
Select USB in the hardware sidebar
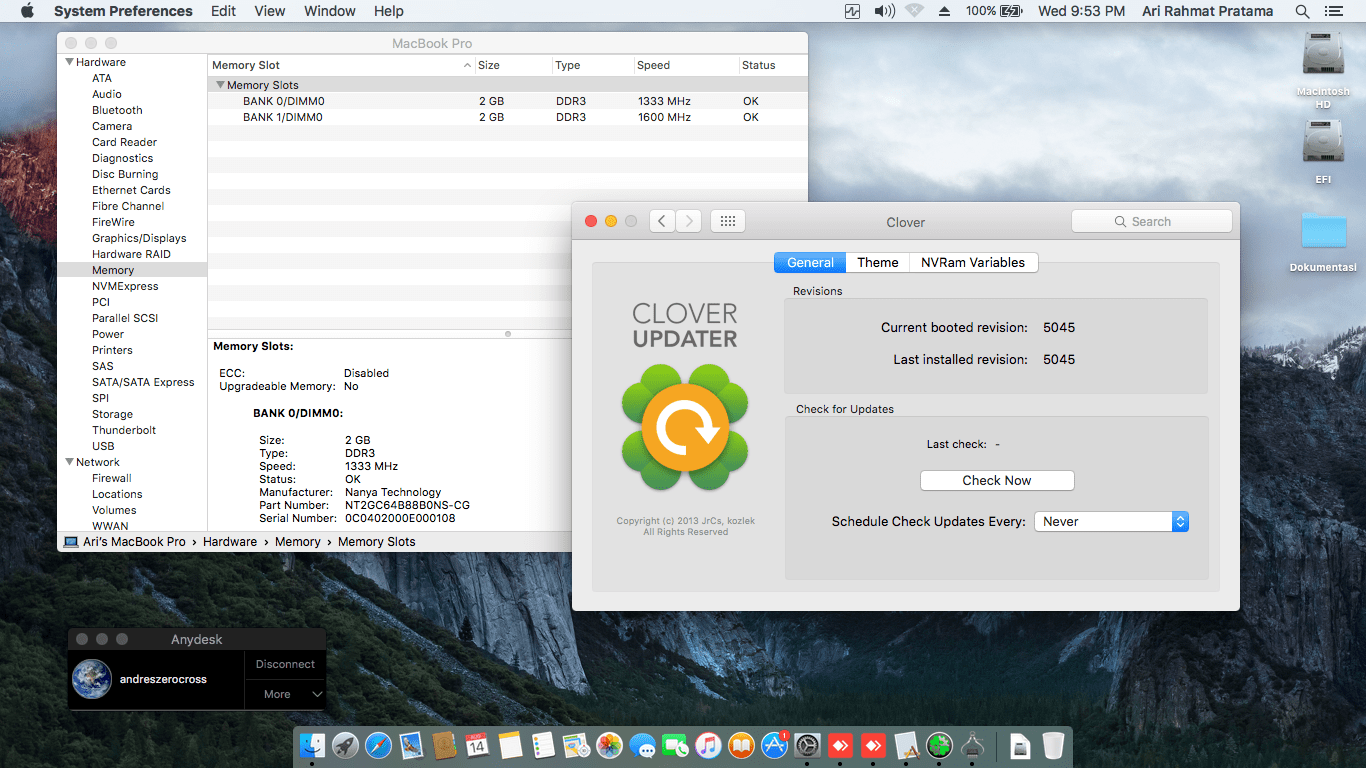pos(103,446)
